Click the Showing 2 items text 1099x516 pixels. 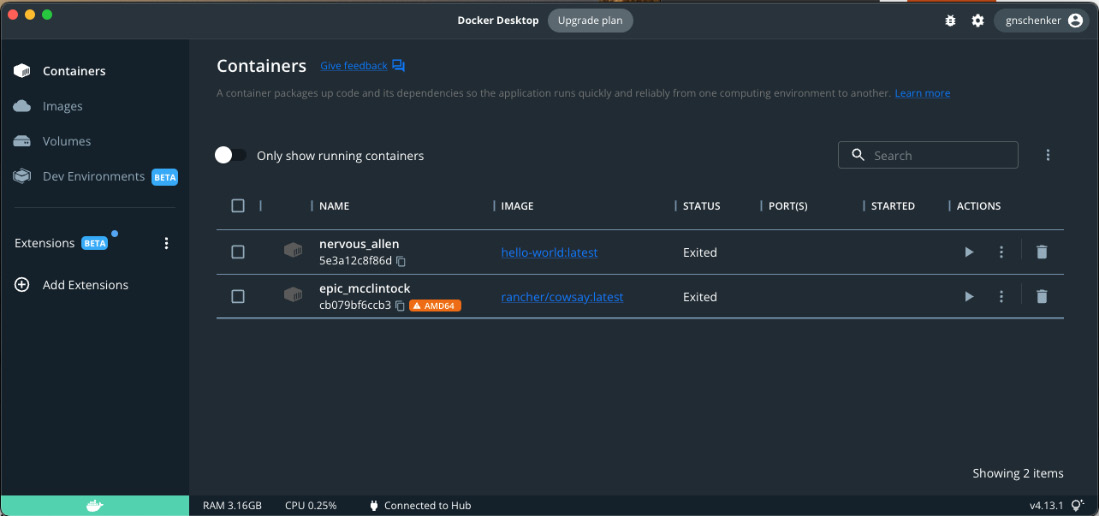[1018, 474]
